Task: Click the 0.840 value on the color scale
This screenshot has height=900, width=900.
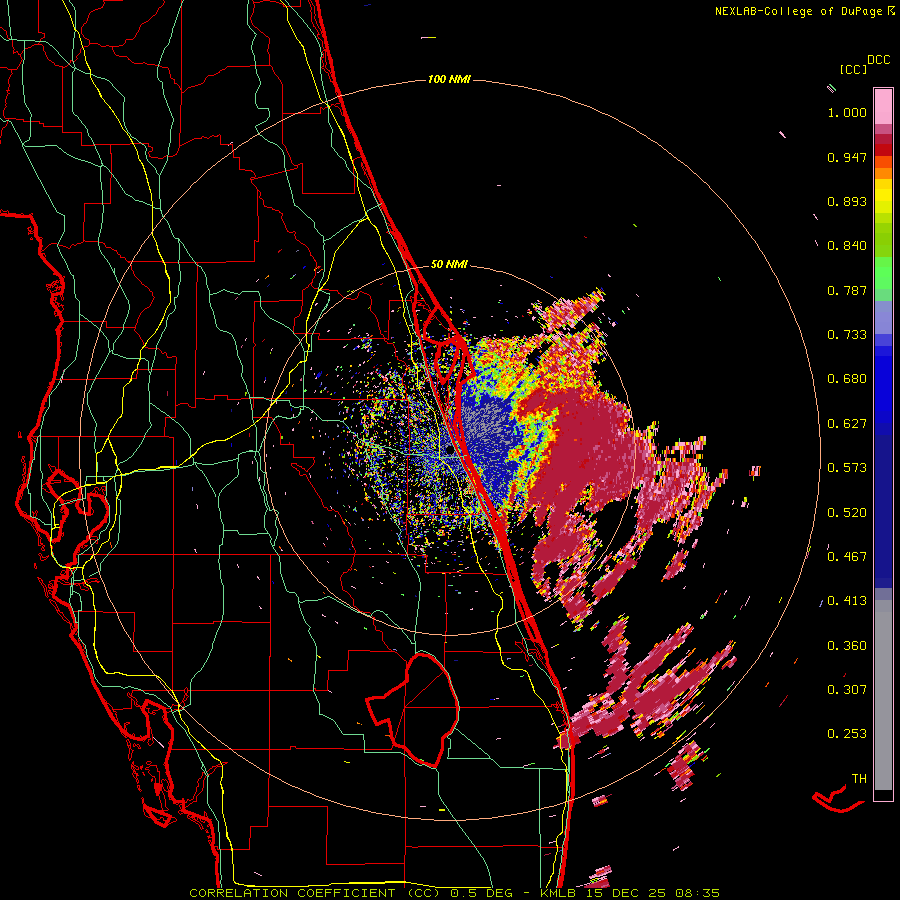Action: tap(847, 246)
